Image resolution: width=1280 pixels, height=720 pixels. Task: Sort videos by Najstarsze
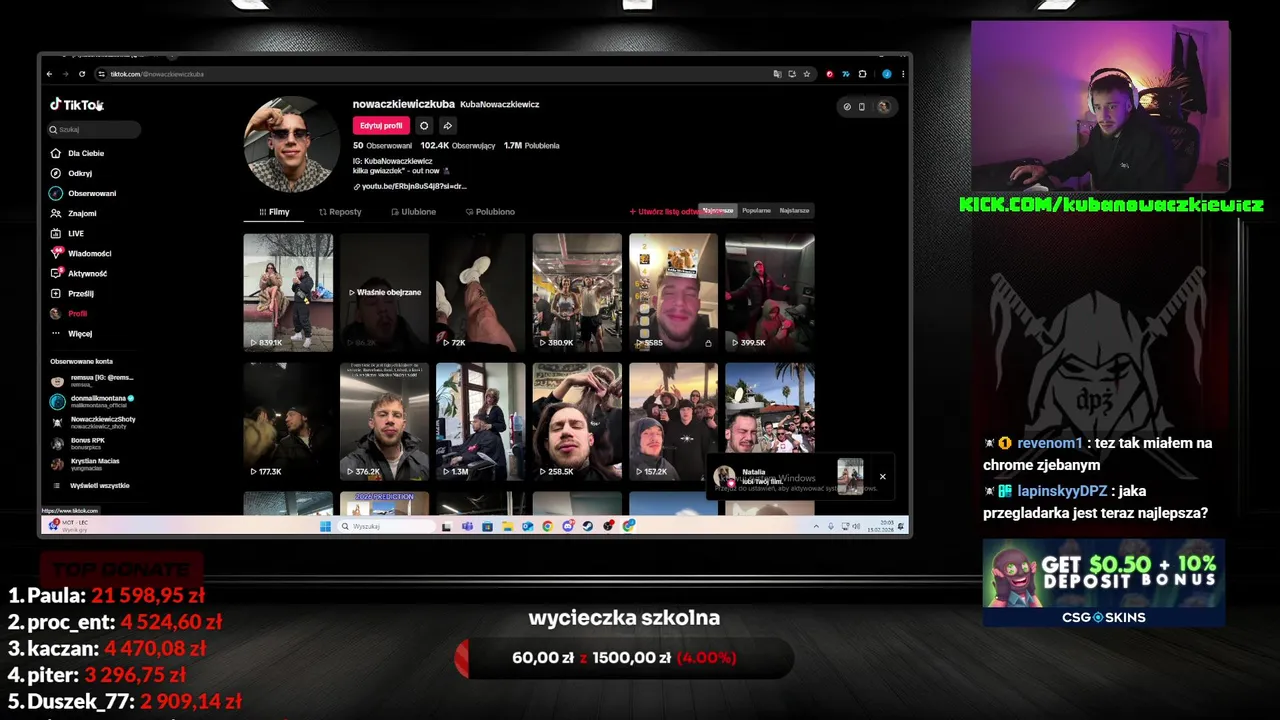click(x=794, y=210)
